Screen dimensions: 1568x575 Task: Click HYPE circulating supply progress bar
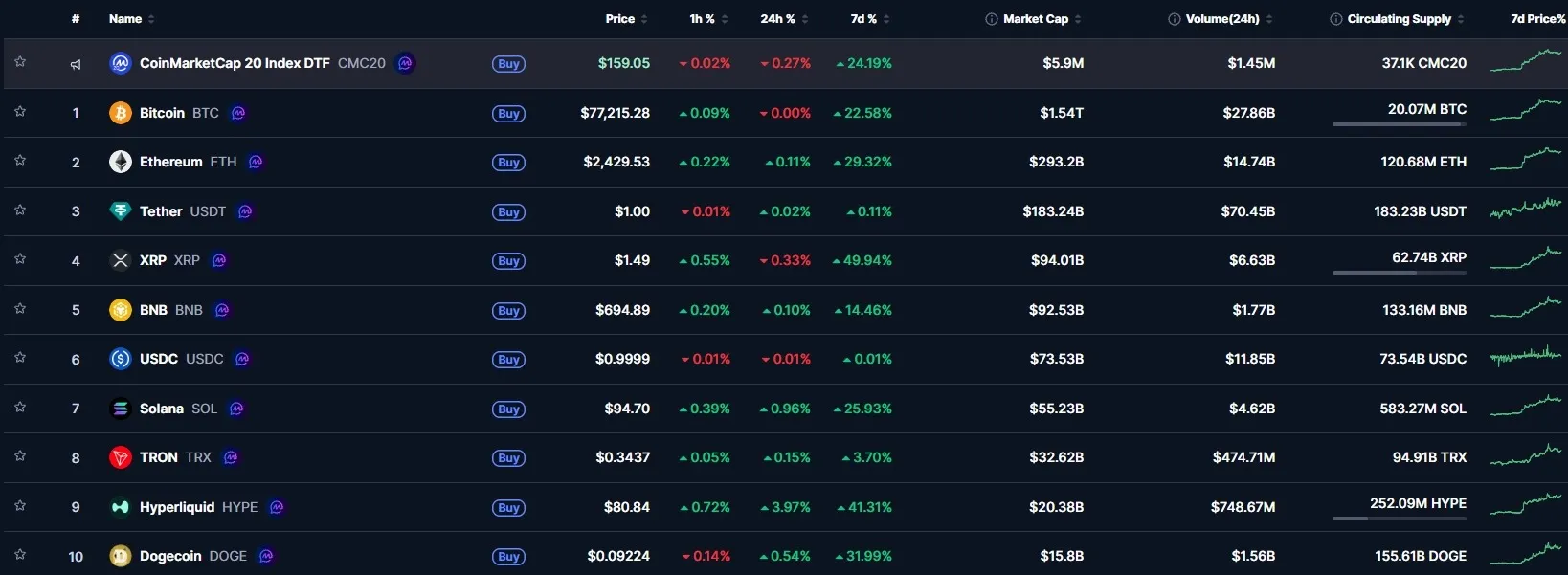pos(1399,519)
